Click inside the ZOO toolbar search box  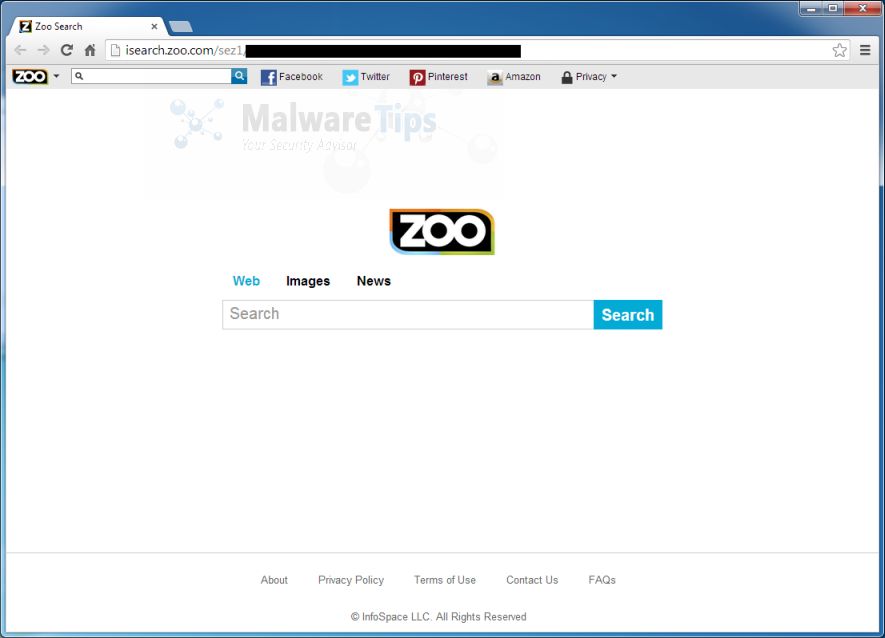click(x=151, y=76)
